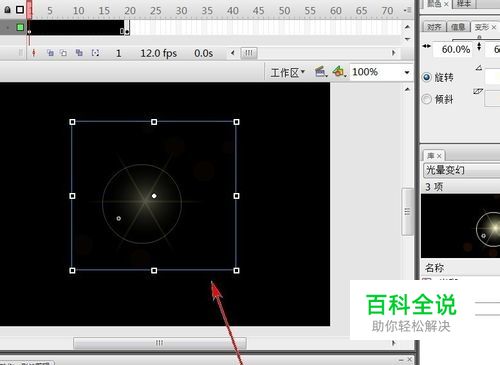Toggle Onion Skin Outlines button
500x365 pixels.
(x=63, y=53)
